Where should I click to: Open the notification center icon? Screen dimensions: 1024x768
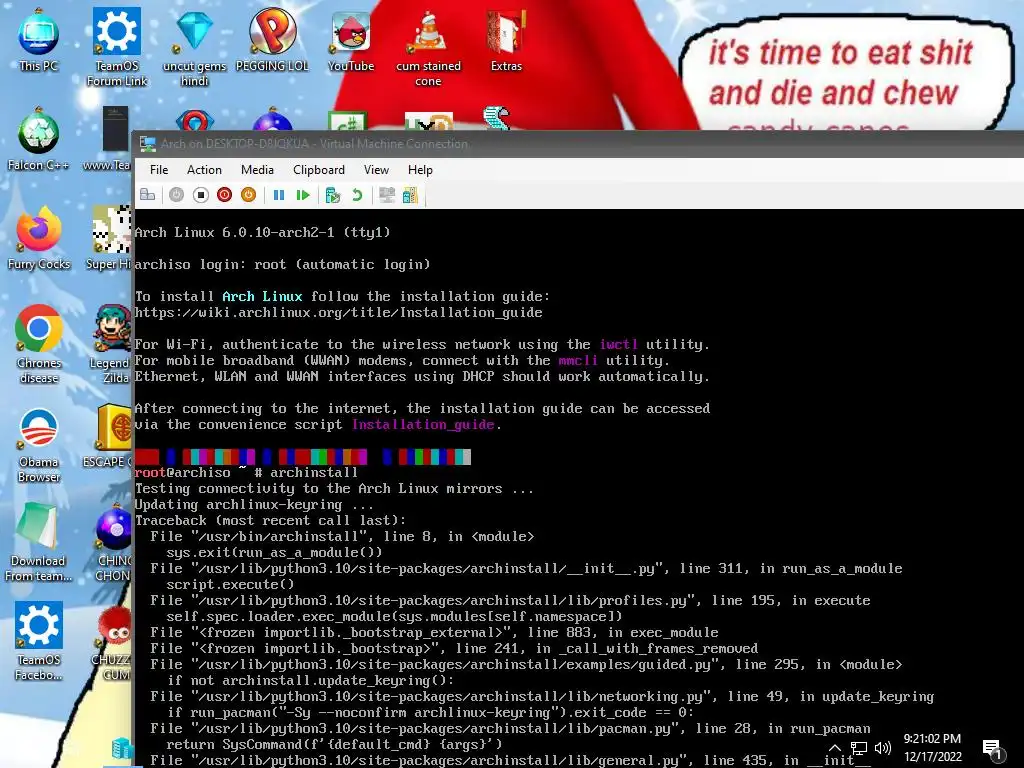993,750
